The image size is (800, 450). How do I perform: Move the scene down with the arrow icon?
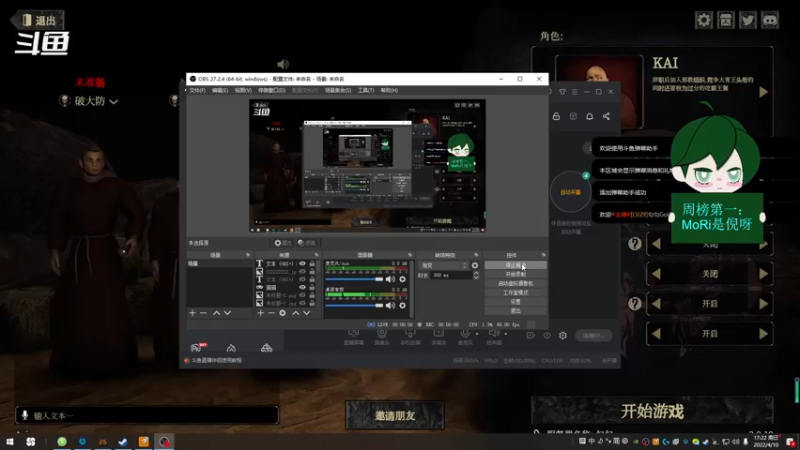pyautogui.click(x=228, y=313)
